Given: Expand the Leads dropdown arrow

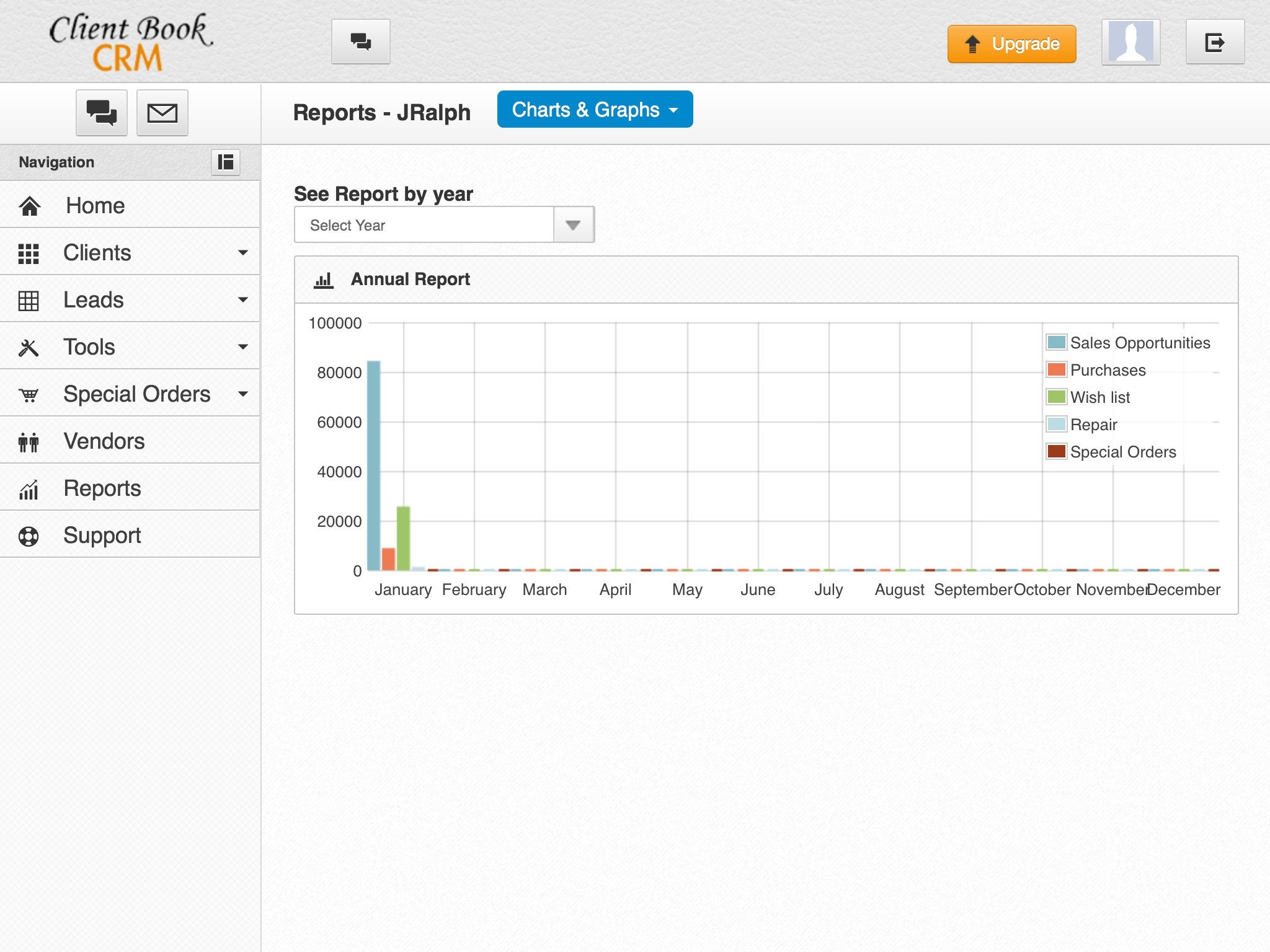Looking at the screenshot, I should tap(243, 299).
